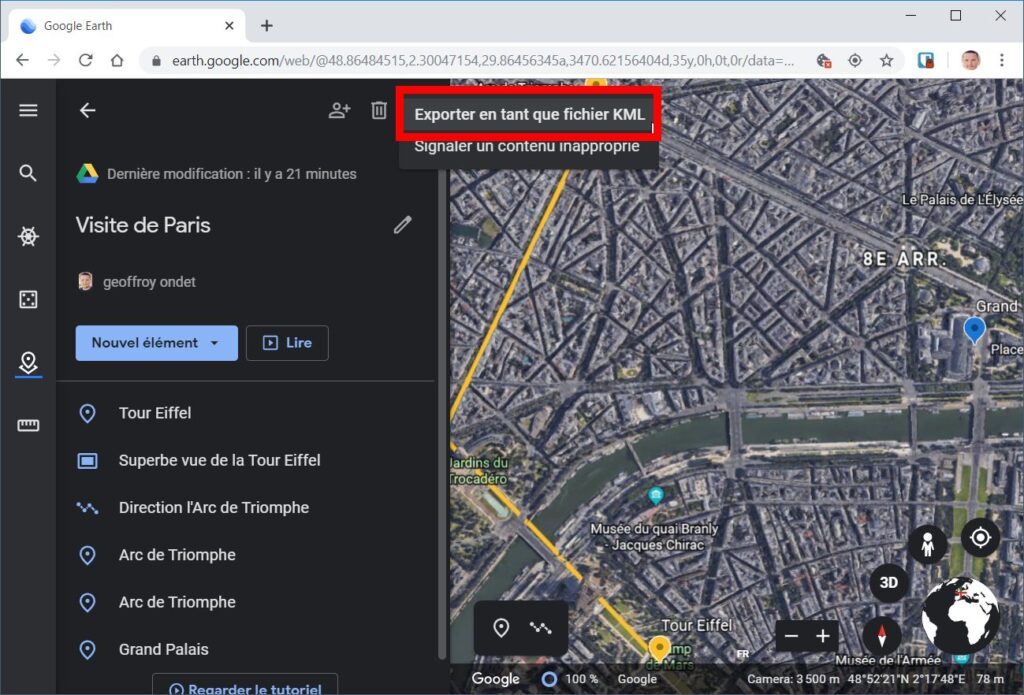
Task: Open the search tool in sidebar
Action: (28, 173)
